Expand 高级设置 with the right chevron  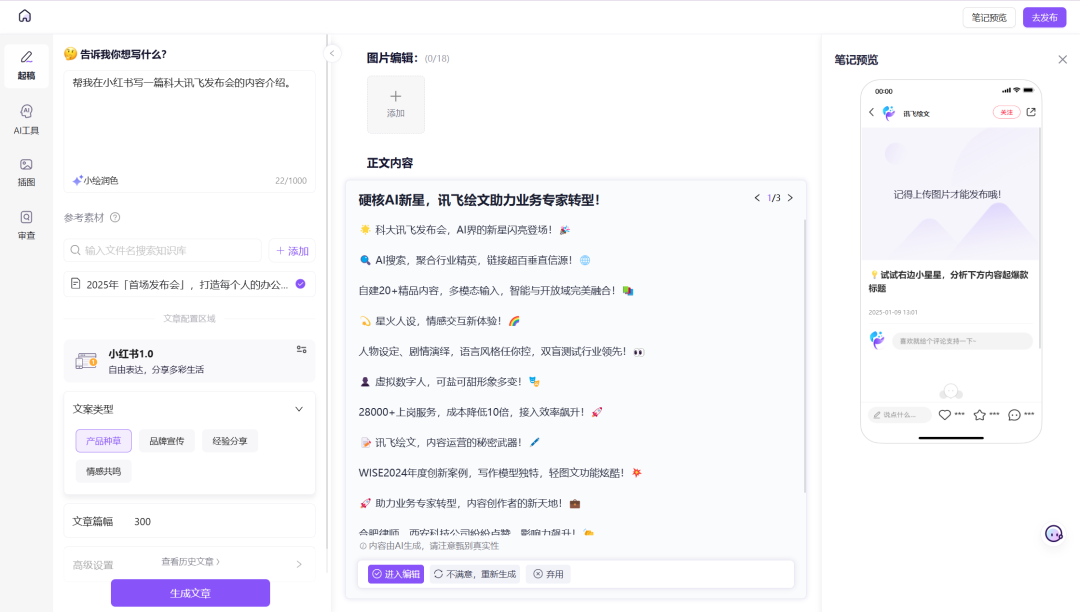[x=299, y=564]
